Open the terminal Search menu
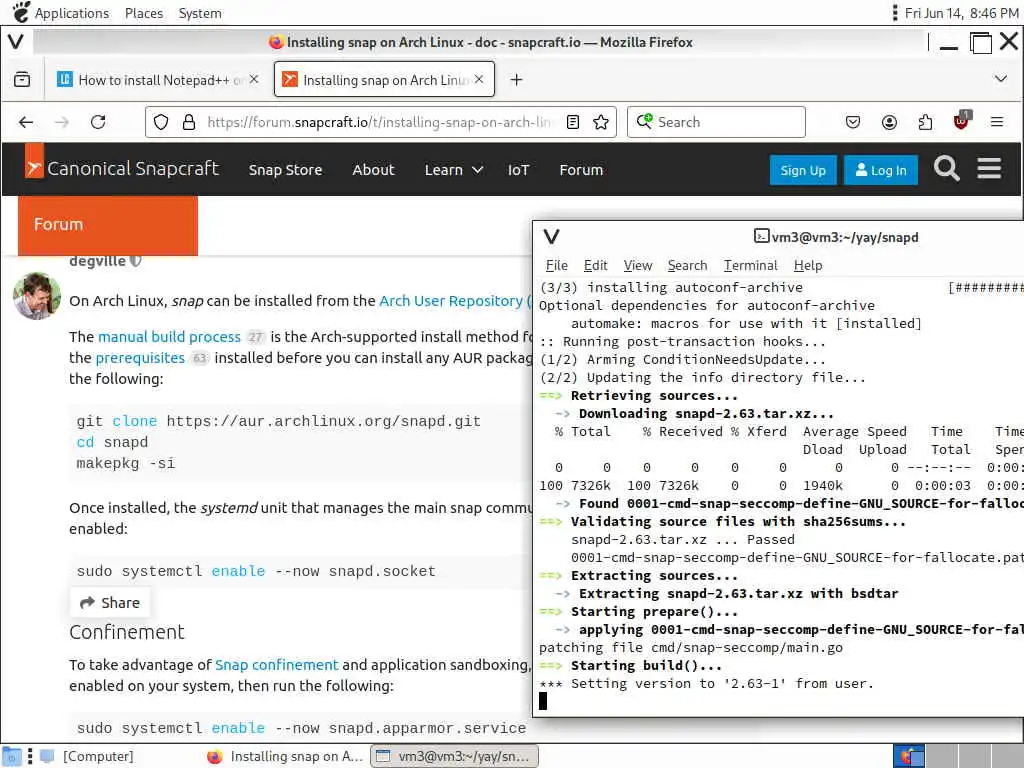The image size is (1024, 768). 687,265
